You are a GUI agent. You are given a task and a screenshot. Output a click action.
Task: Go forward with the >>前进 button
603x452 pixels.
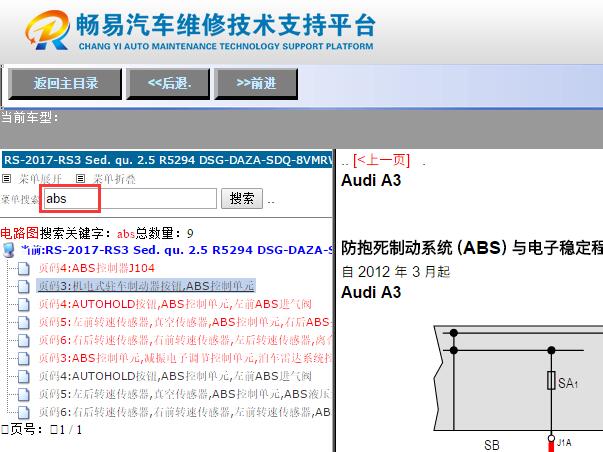pyautogui.click(x=256, y=83)
